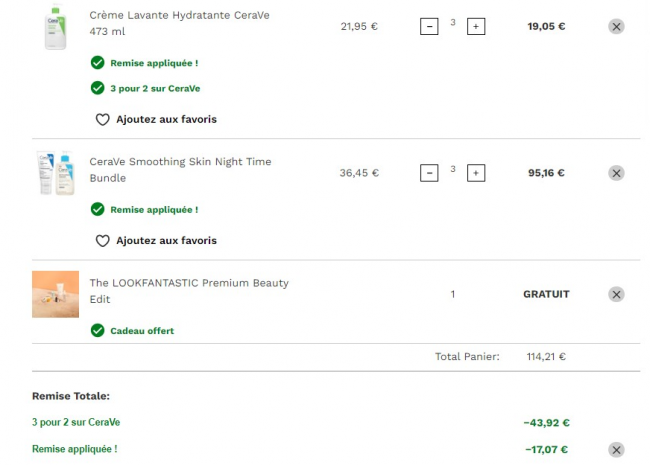650x465 pixels.
Task: Remove CeraVe Smoothing Skin Bundle from cart
Action: pyautogui.click(x=616, y=173)
